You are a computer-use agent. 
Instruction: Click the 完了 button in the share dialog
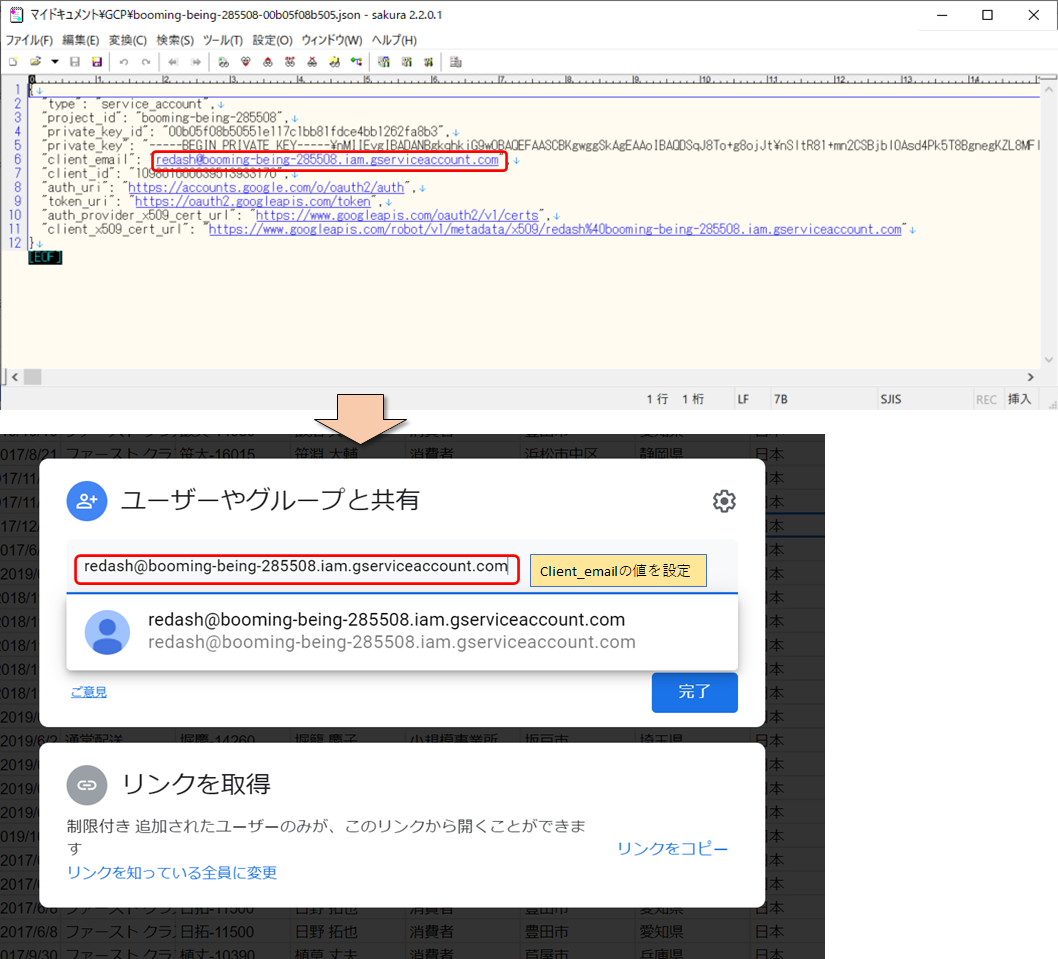(x=694, y=692)
